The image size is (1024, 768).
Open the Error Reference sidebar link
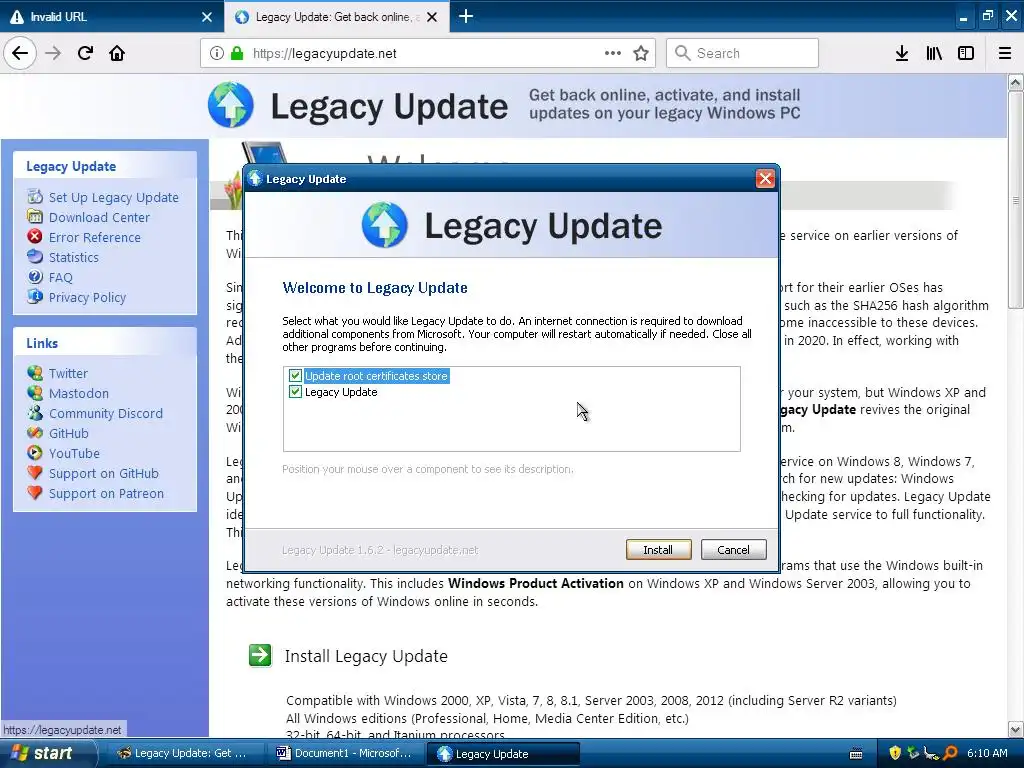point(95,238)
